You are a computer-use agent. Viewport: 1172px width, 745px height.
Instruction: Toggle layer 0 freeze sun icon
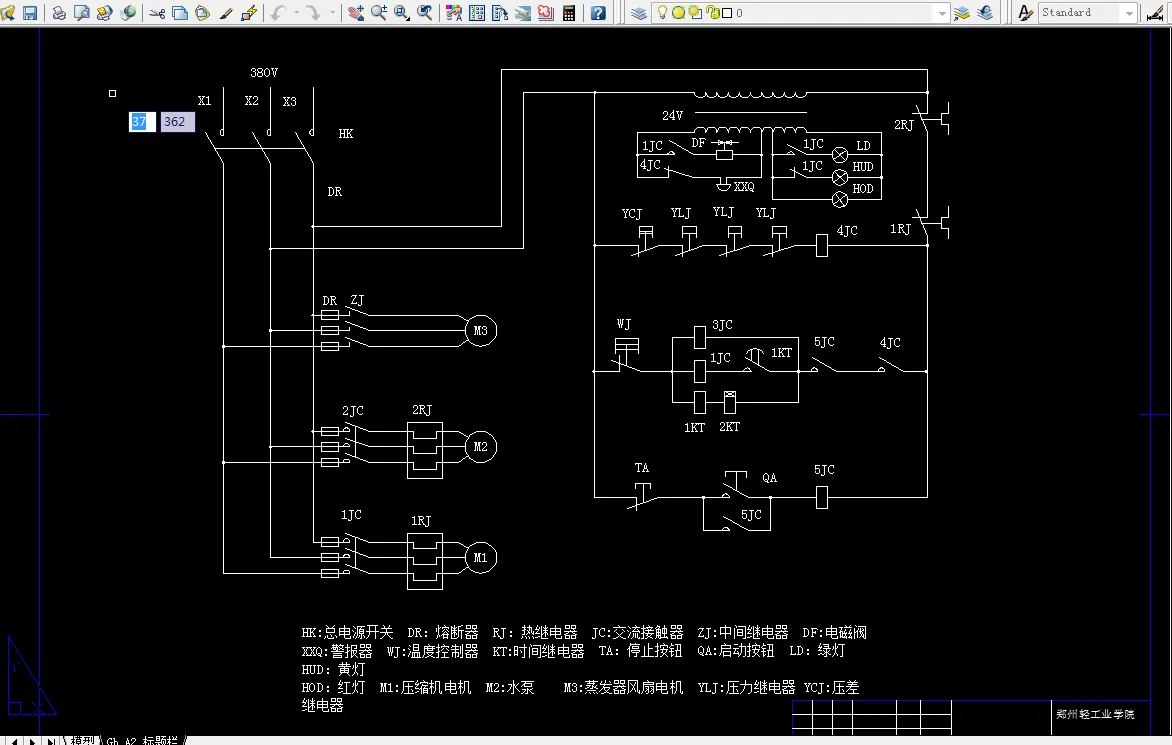678,12
